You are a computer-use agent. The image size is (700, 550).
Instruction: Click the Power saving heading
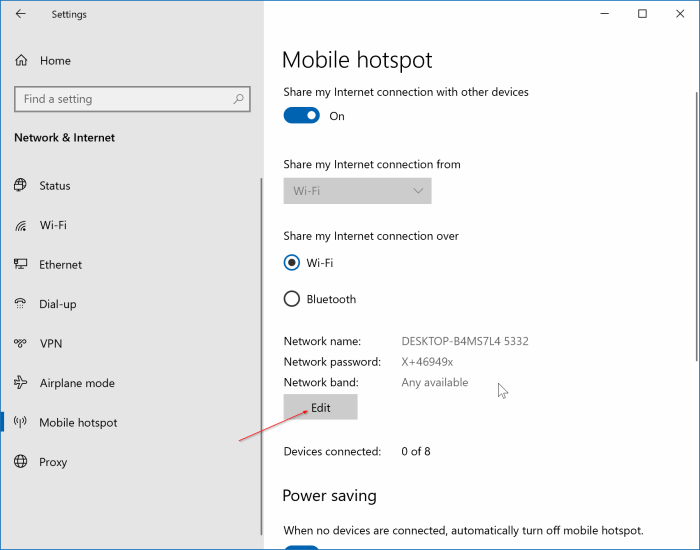329,496
